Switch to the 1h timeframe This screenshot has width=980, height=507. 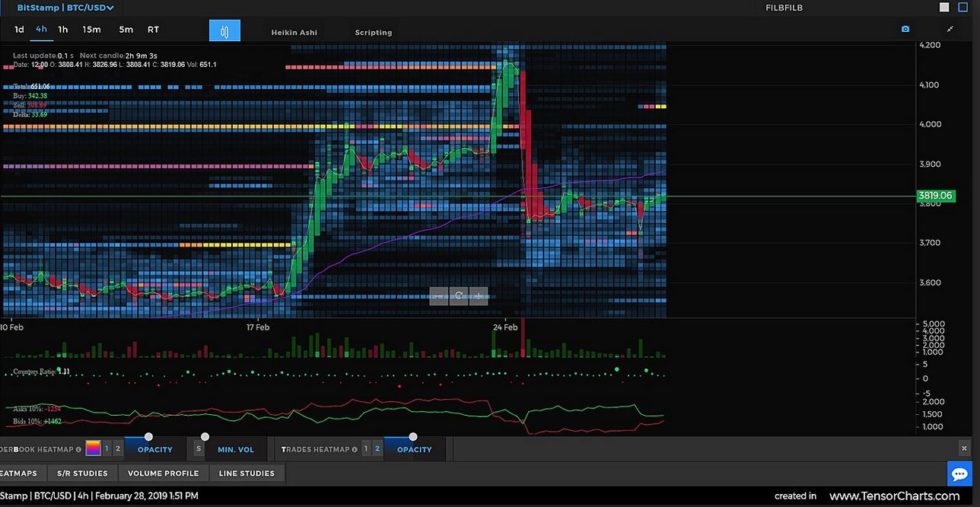63,29
